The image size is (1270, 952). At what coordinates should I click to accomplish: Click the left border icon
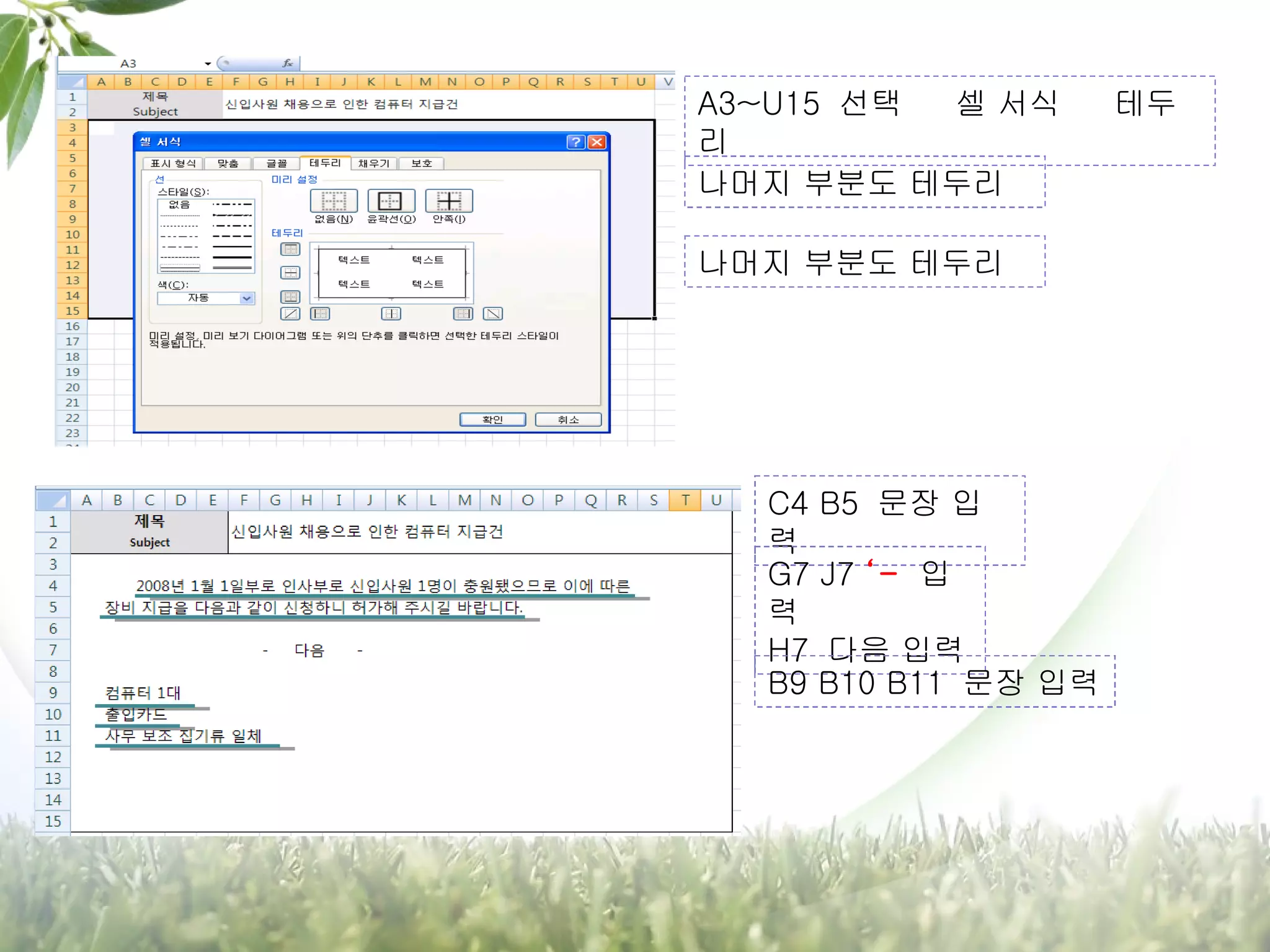click(320, 314)
